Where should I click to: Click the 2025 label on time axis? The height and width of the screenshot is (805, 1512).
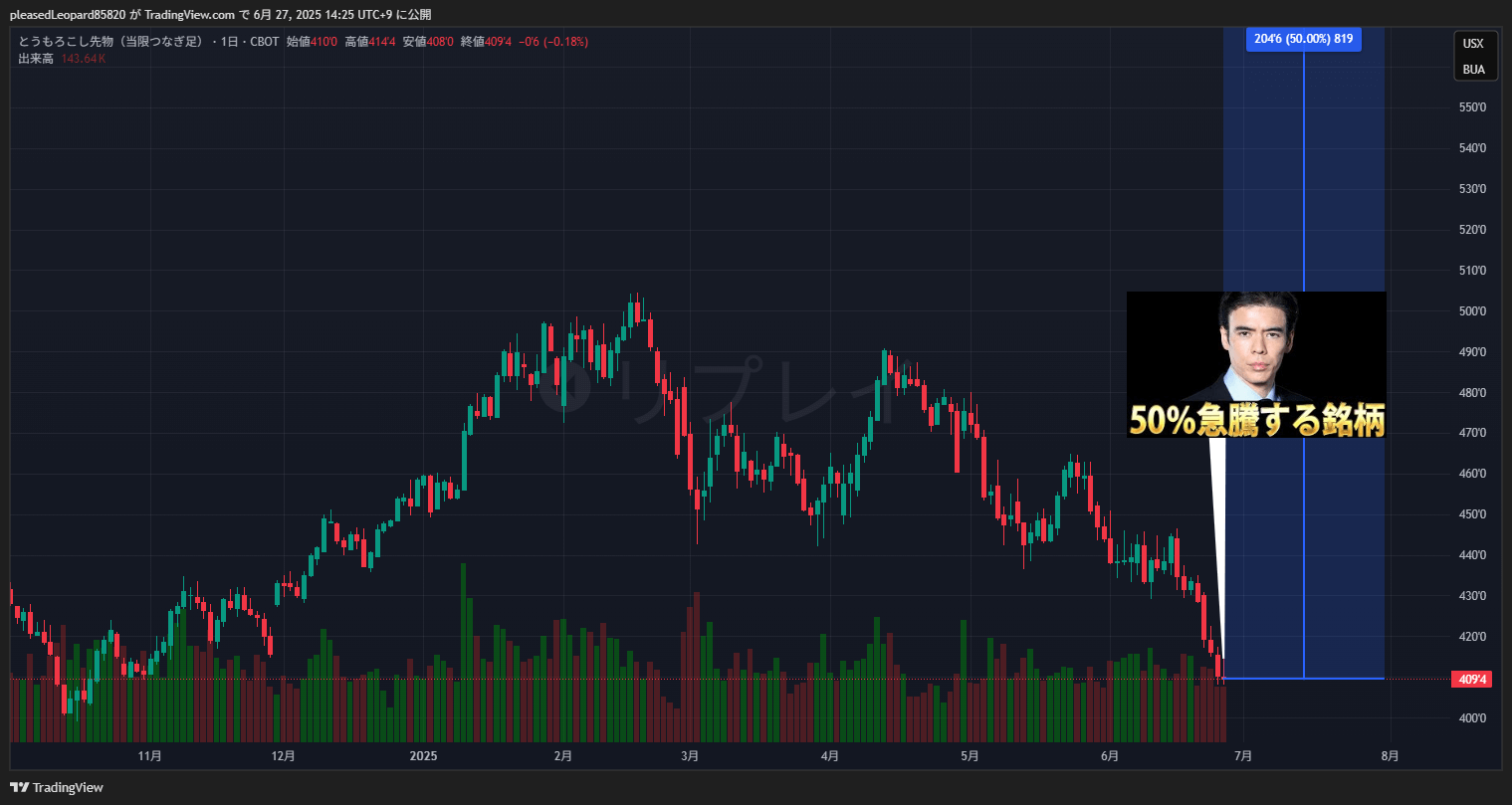coord(424,756)
